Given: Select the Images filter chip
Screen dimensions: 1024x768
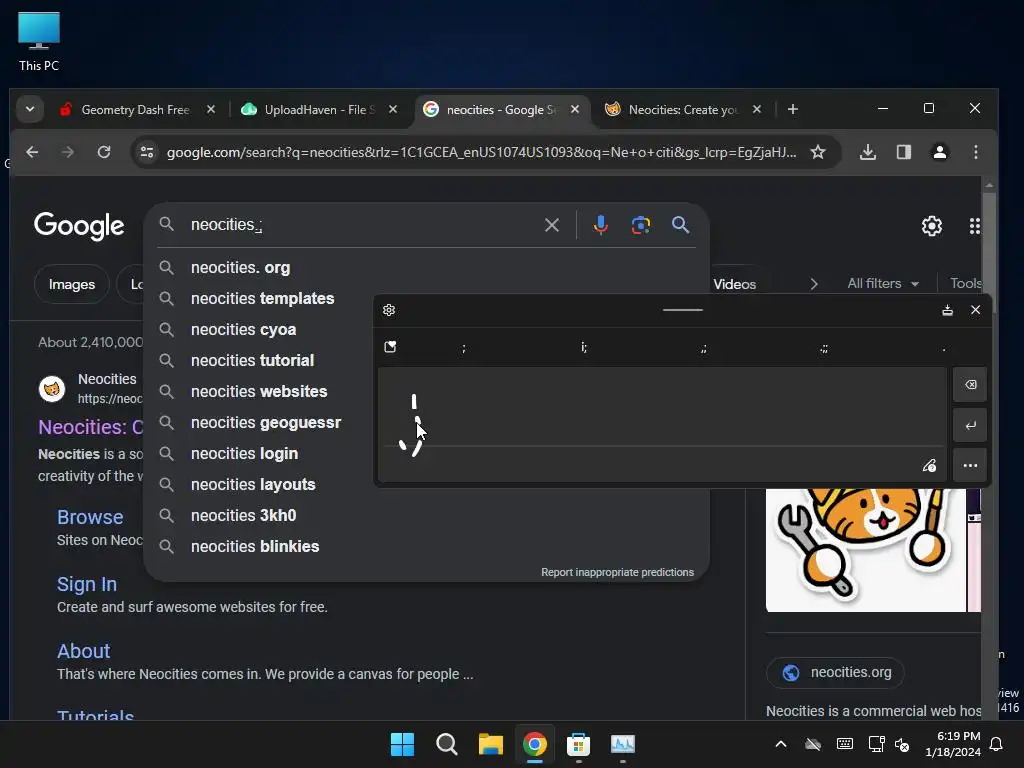Looking at the screenshot, I should pos(72,284).
